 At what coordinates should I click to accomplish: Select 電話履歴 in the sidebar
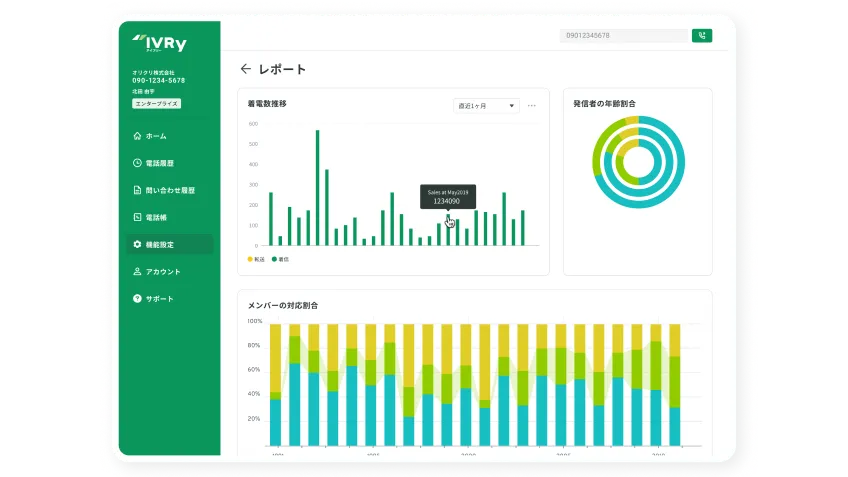[160, 163]
